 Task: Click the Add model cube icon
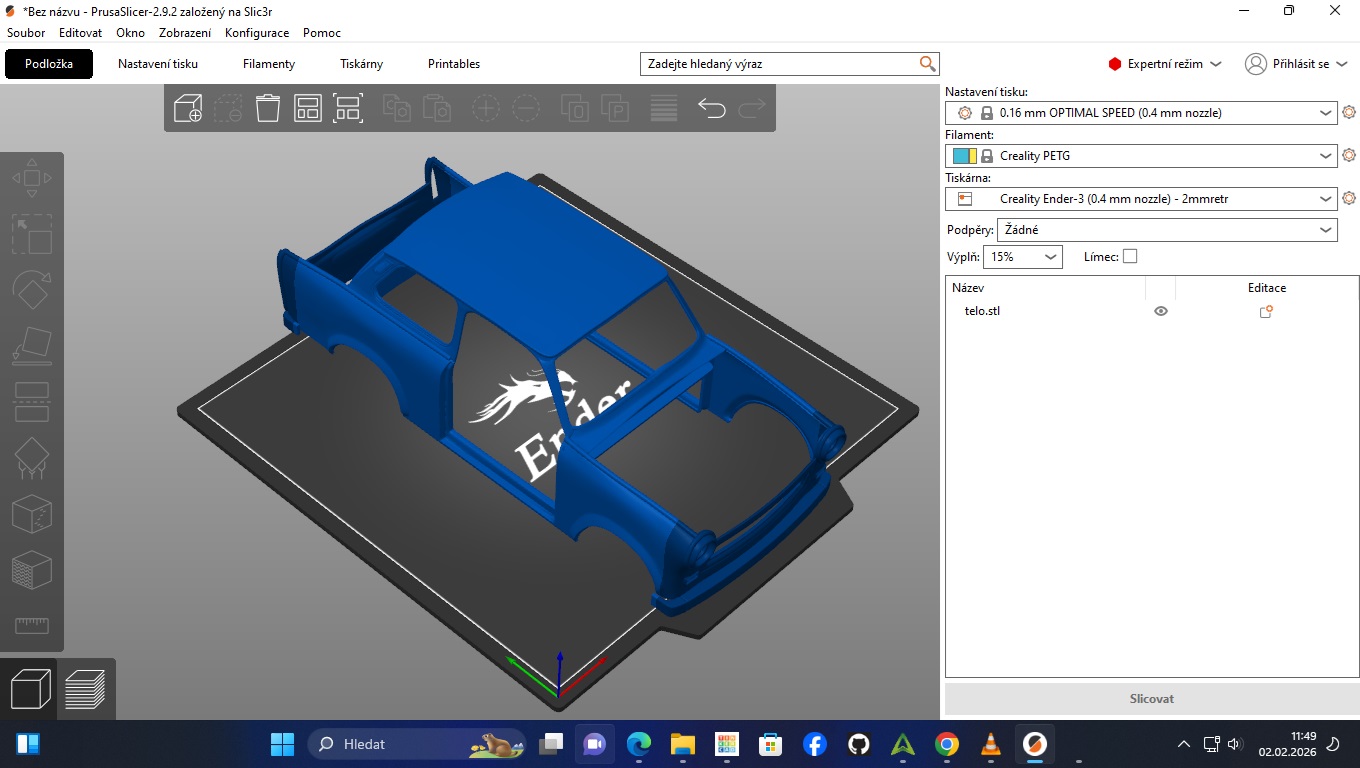(188, 108)
